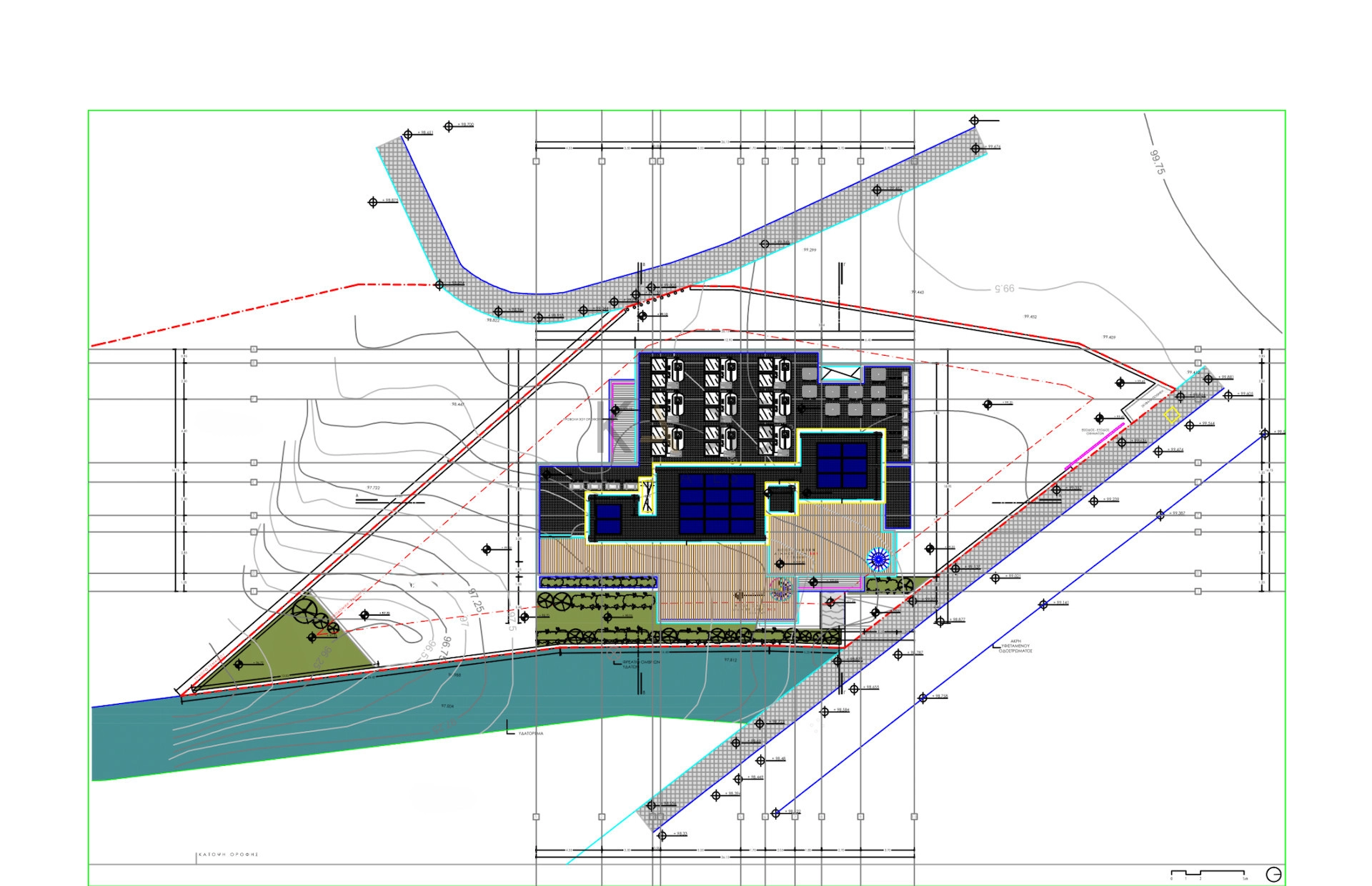Select the ΑΚΡΗ ΥΦΙΣΤΑΜΕΝΟΥ ΟΔΟΣΤΡΩΜΑΤΟΣ label
The height and width of the screenshot is (886, 1372).
(x=1015, y=647)
